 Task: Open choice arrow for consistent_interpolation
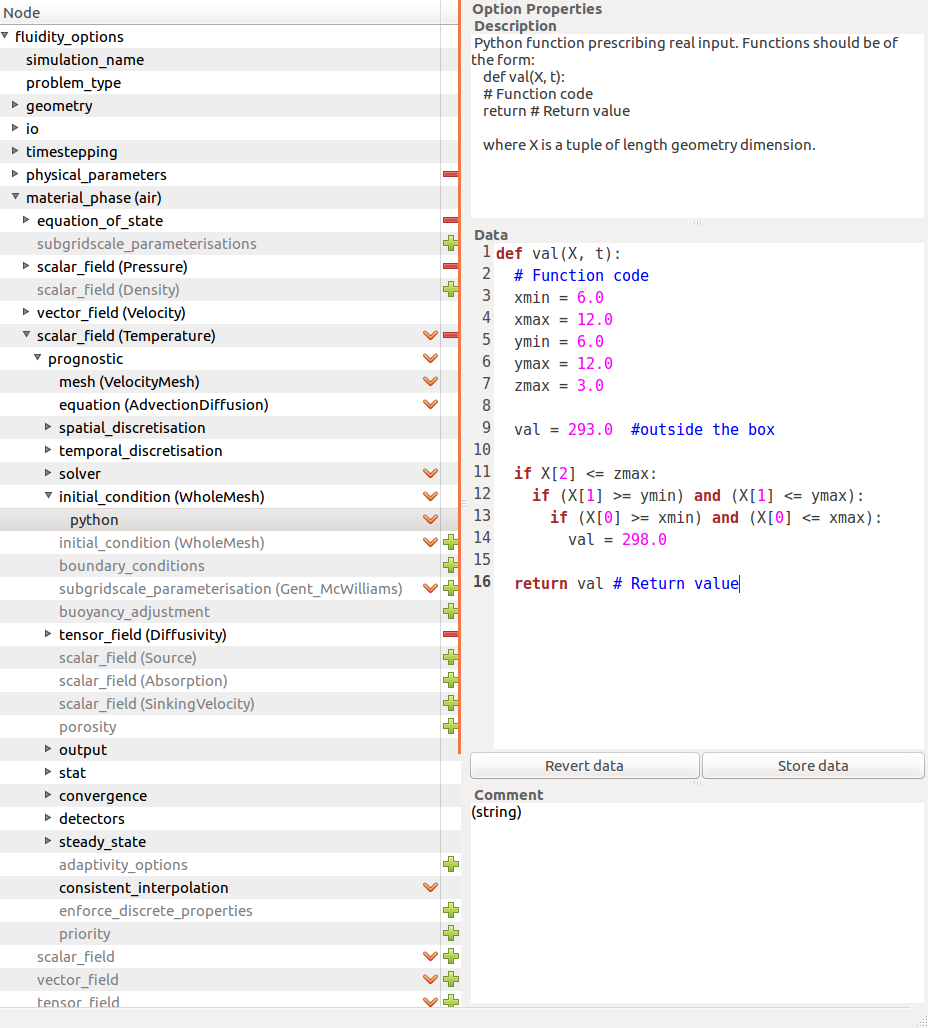(430, 887)
